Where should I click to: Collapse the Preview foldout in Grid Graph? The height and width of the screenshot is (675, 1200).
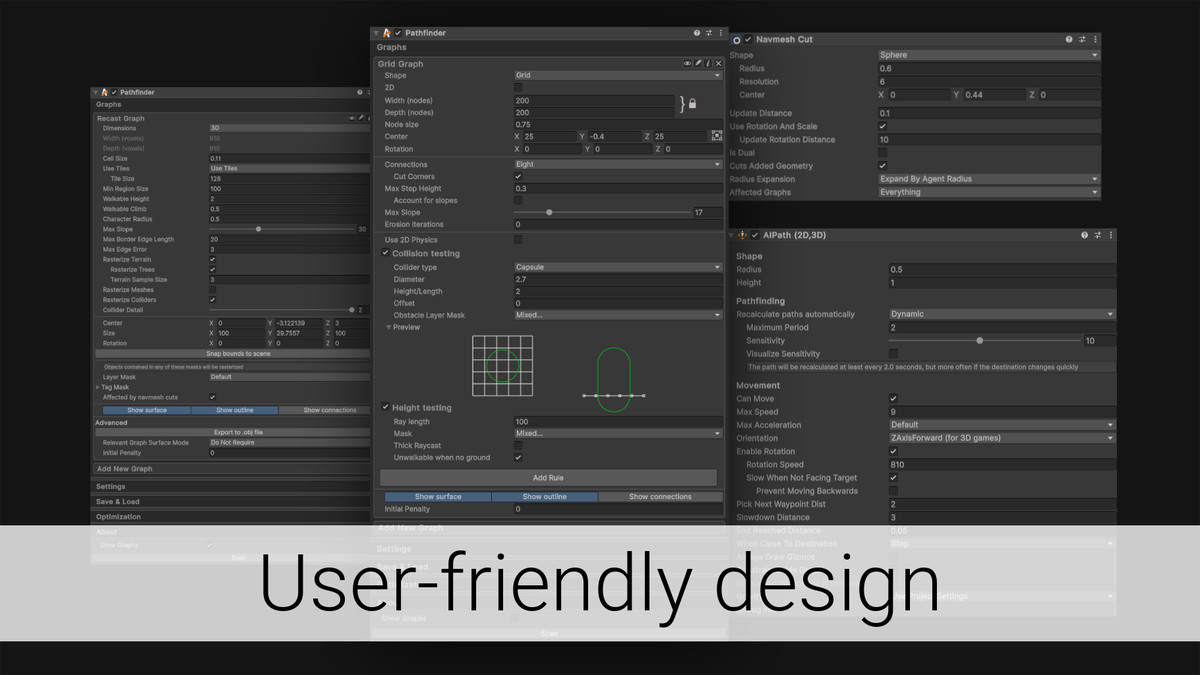[x=388, y=327]
